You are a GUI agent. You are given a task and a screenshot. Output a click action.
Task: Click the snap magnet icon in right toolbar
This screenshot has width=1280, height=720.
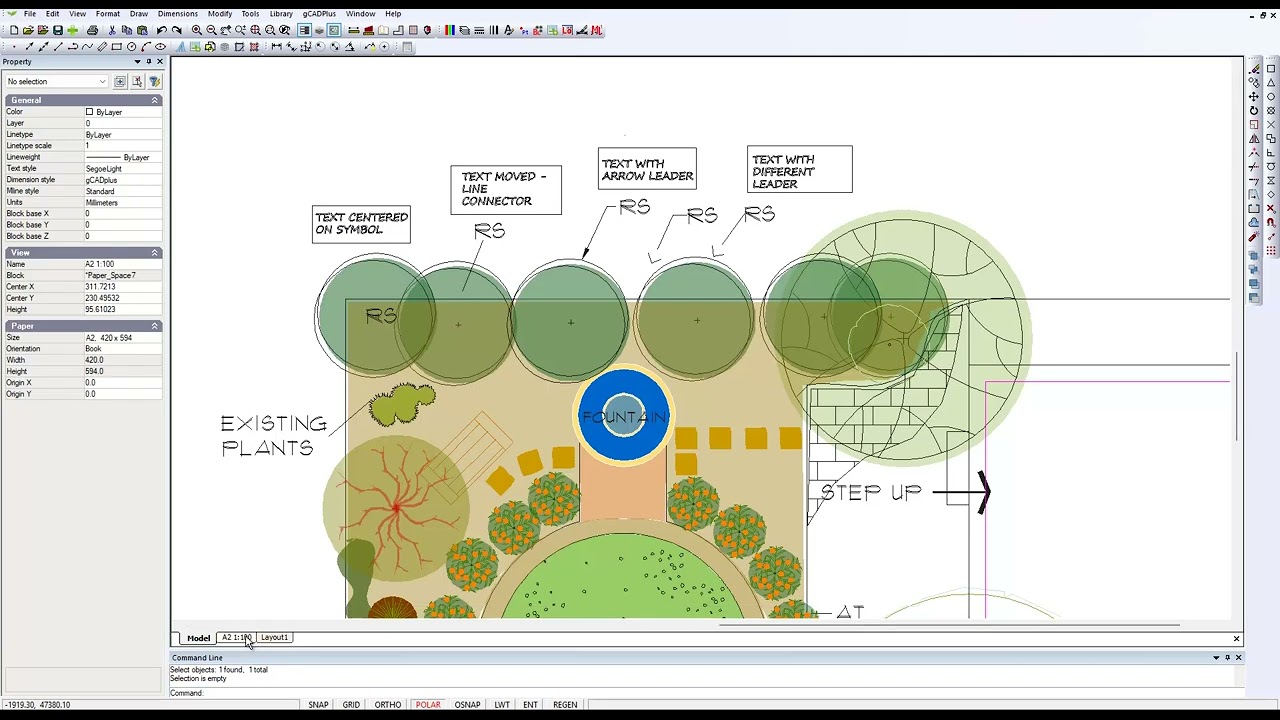[1271, 222]
